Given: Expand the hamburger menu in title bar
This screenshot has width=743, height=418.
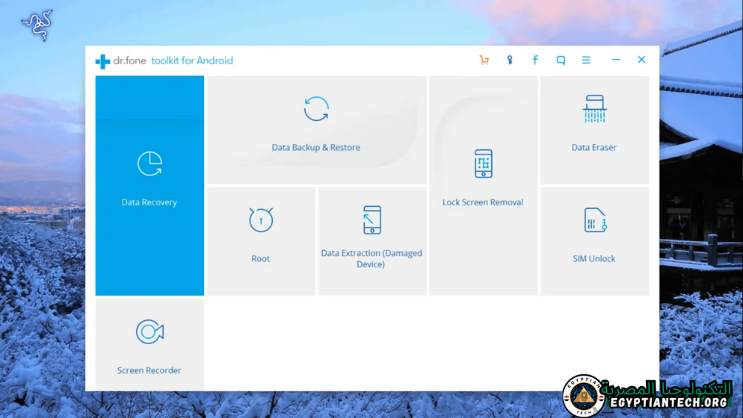Looking at the screenshot, I should coord(586,60).
